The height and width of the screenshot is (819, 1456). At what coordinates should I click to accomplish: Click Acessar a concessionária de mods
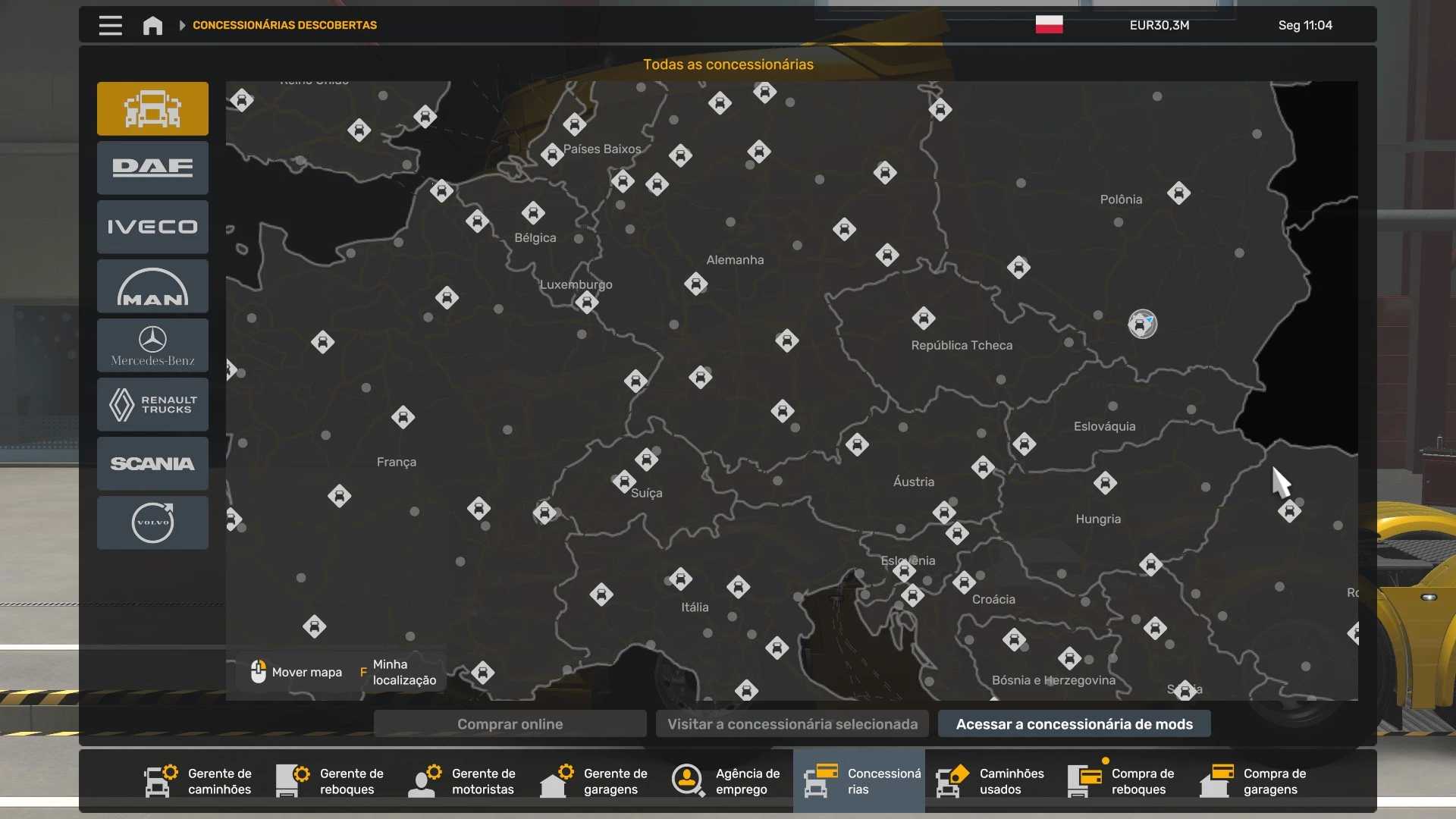click(x=1074, y=724)
